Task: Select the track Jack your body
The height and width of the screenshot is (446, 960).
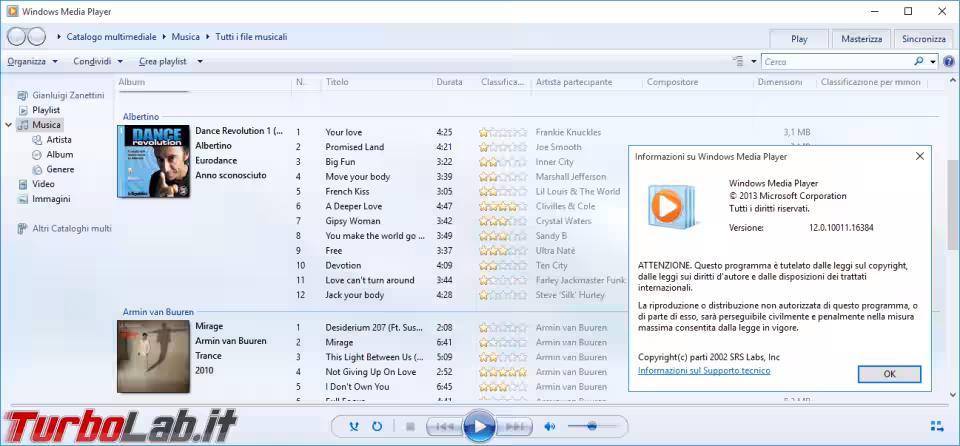Action: 354,295
